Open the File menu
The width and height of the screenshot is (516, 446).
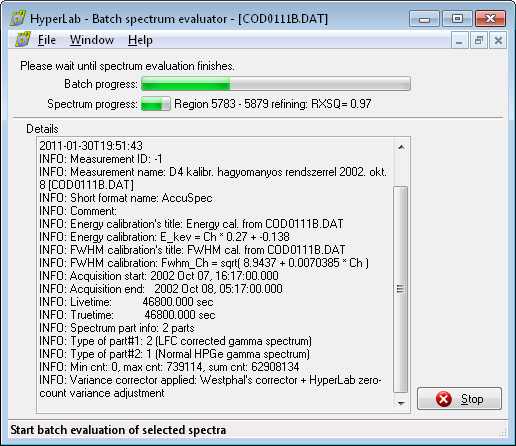click(47, 40)
